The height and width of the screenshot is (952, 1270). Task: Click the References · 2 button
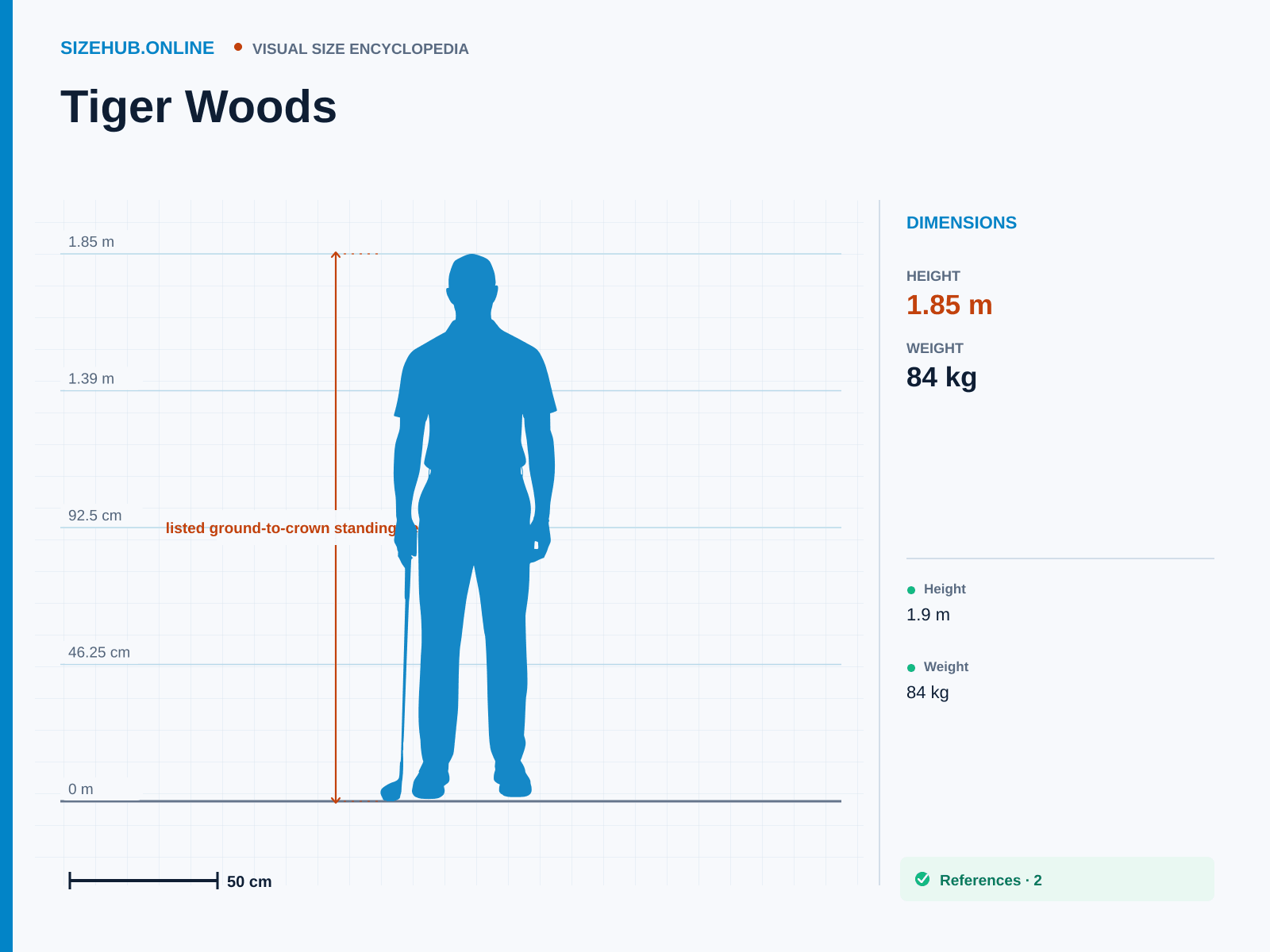coord(1057,879)
